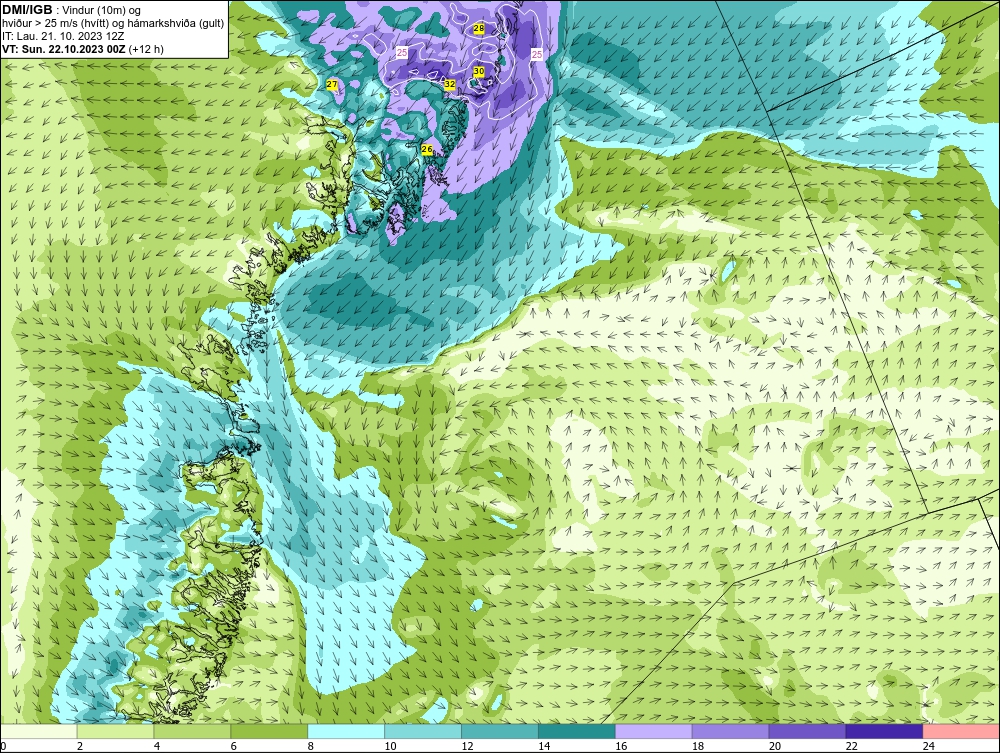Click the yellow gust label 30
Screen dimensions: 1000x753
click(x=479, y=71)
